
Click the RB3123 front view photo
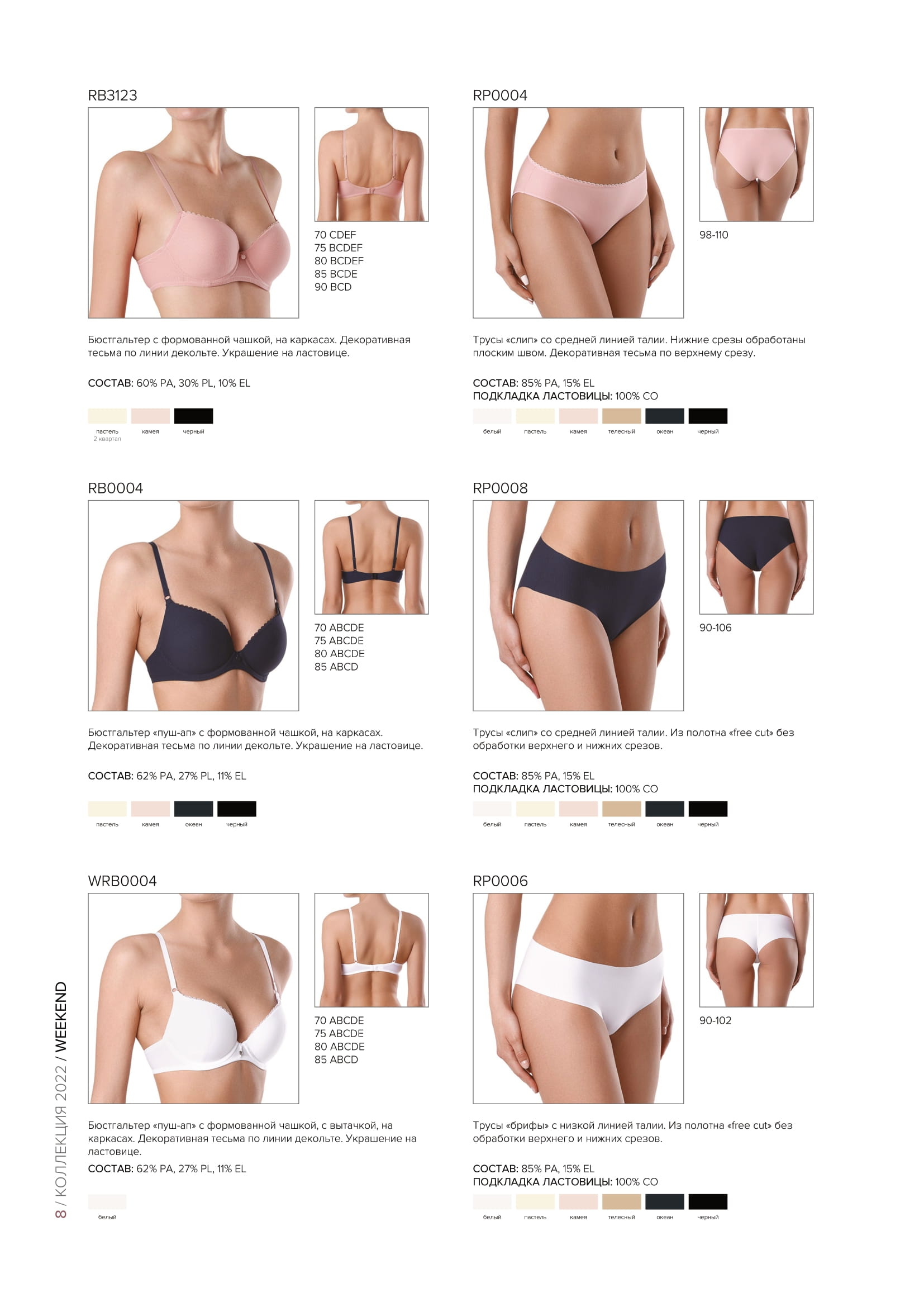[193, 213]
